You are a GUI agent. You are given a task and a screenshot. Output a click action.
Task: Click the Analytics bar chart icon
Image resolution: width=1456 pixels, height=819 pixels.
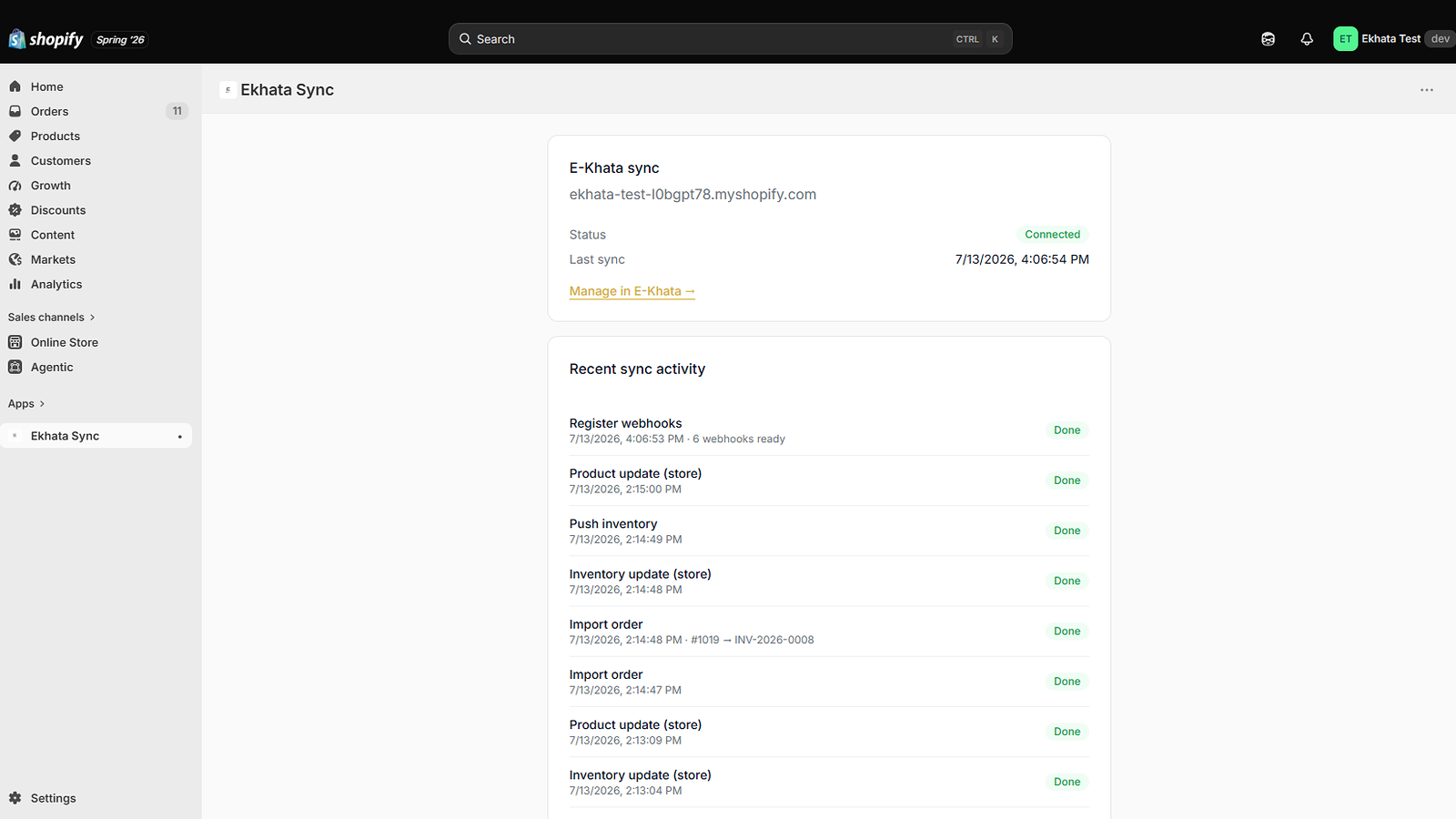point(15,284)
